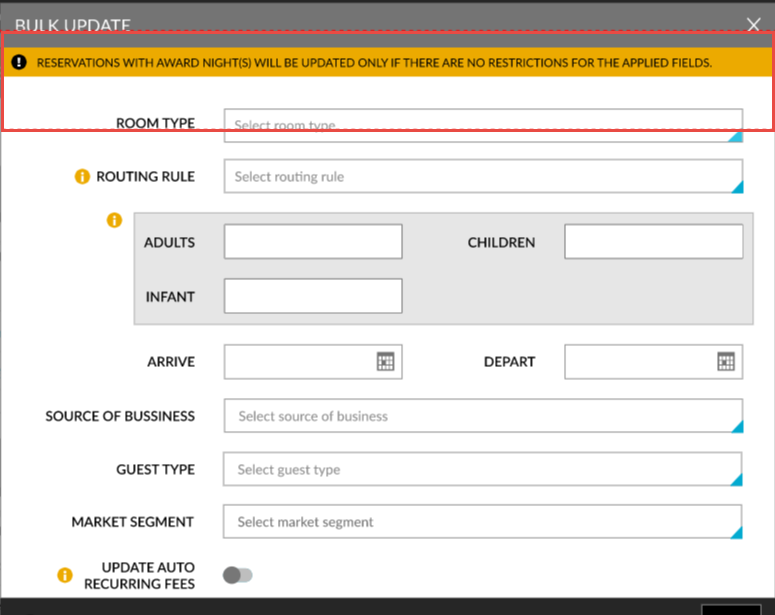
Task: Open the Arrive date calendar icon
Action: tap(385, 361)
